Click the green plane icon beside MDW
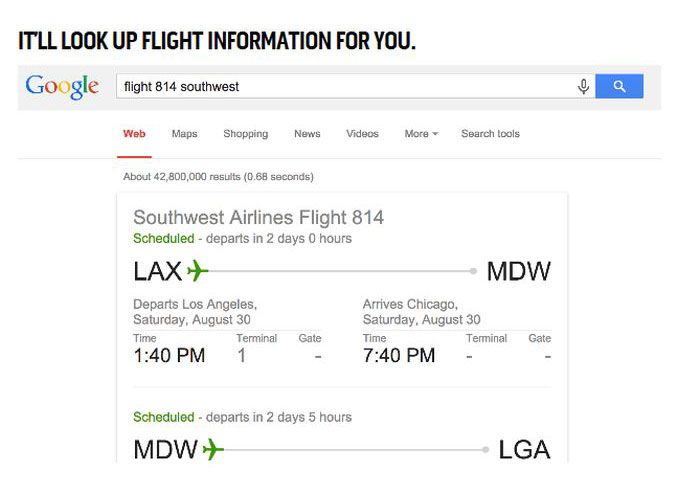Viewport: 700px width, 499px height. pos(213,449)
